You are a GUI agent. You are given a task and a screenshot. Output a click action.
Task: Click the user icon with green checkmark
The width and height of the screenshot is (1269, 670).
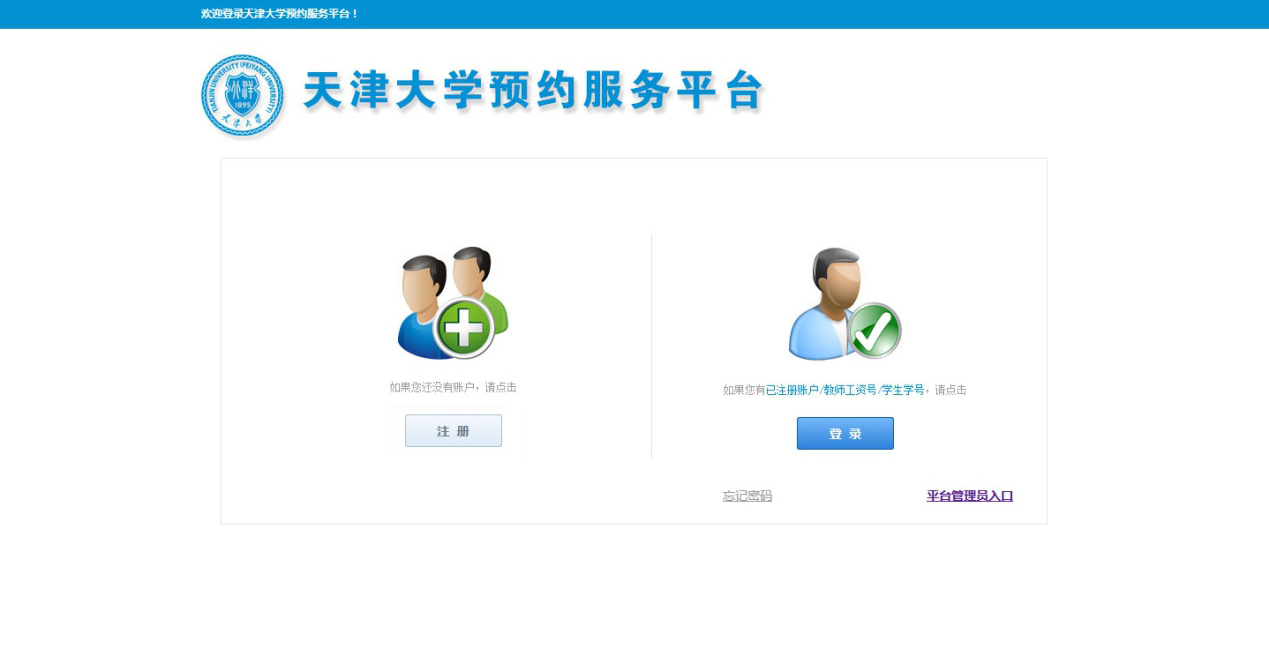(x=845, y=304)
